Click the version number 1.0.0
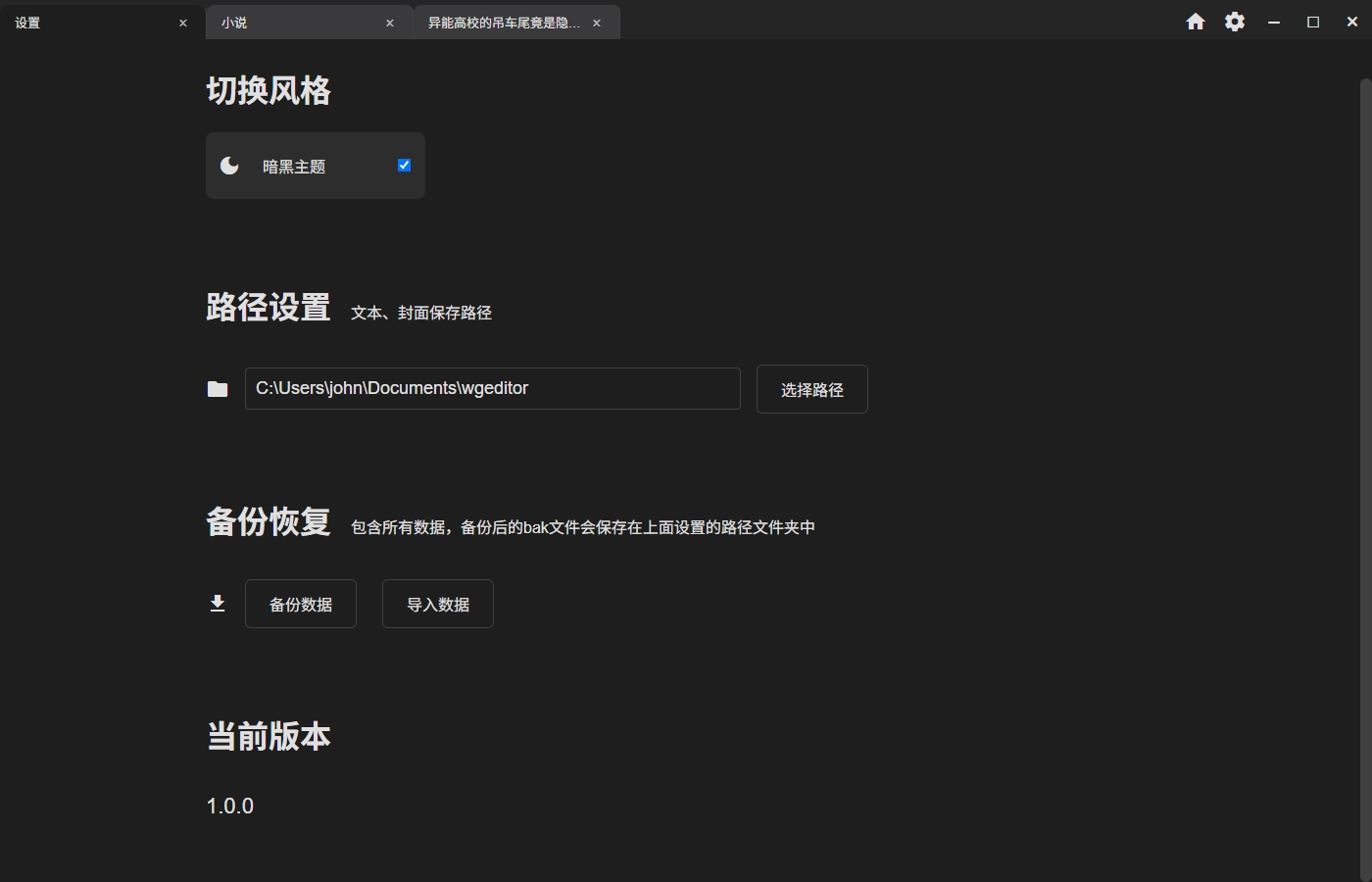The image size is (1372, 882). (x=229, y=806)
